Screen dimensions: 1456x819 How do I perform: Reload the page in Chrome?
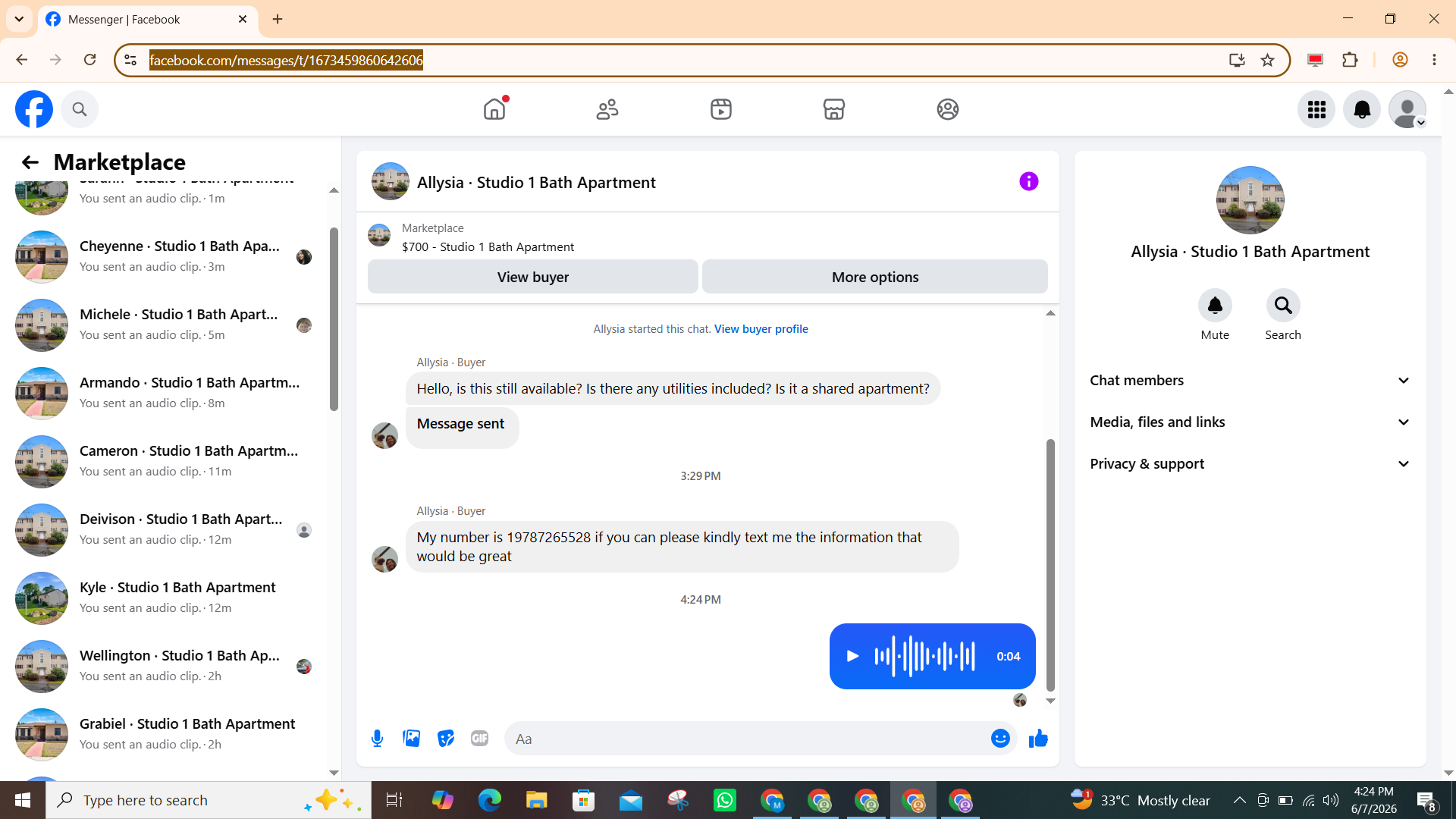coord(89,60)
